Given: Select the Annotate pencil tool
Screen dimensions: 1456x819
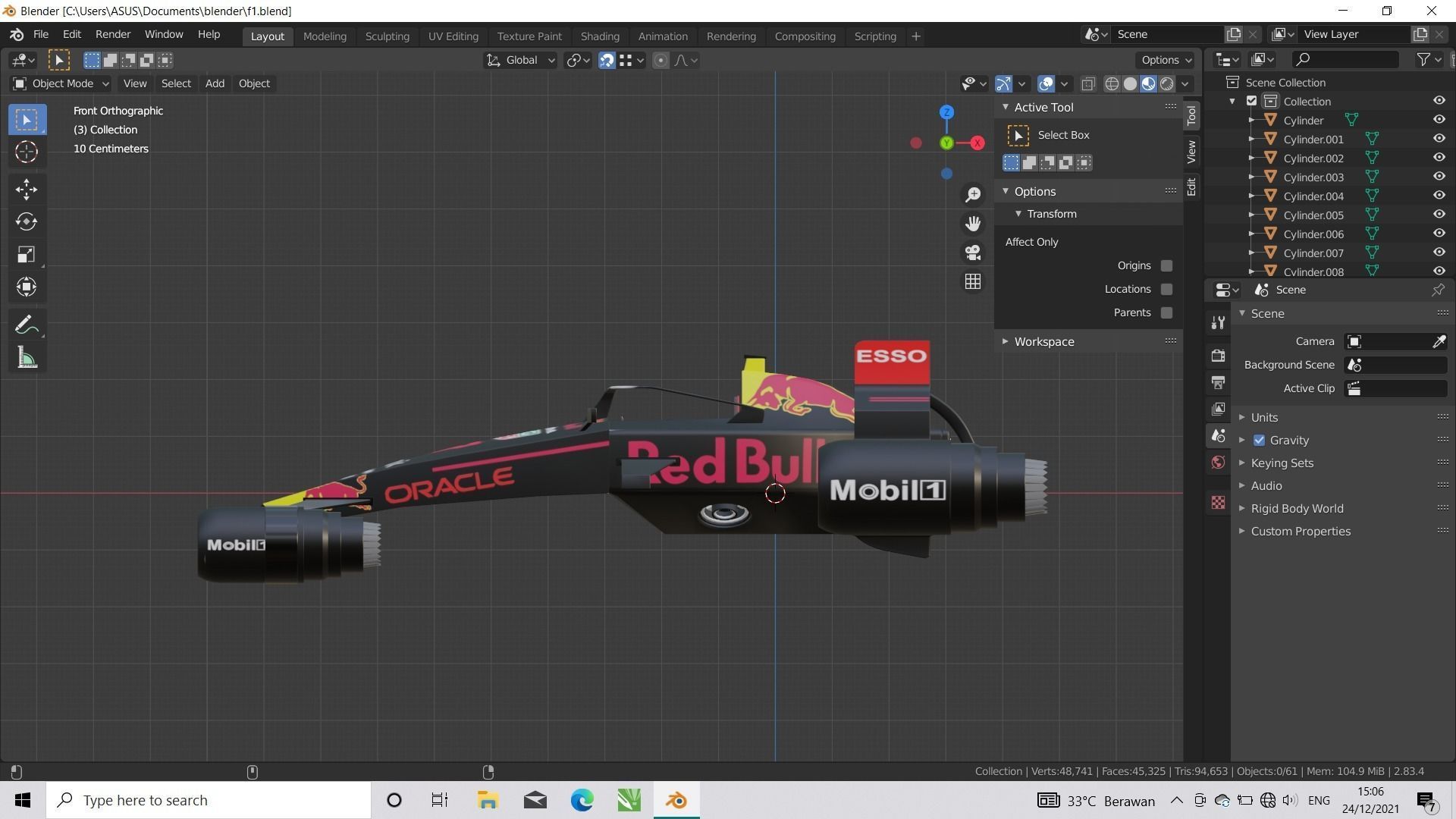Looking at the screenshot, I should click(27, 325).
